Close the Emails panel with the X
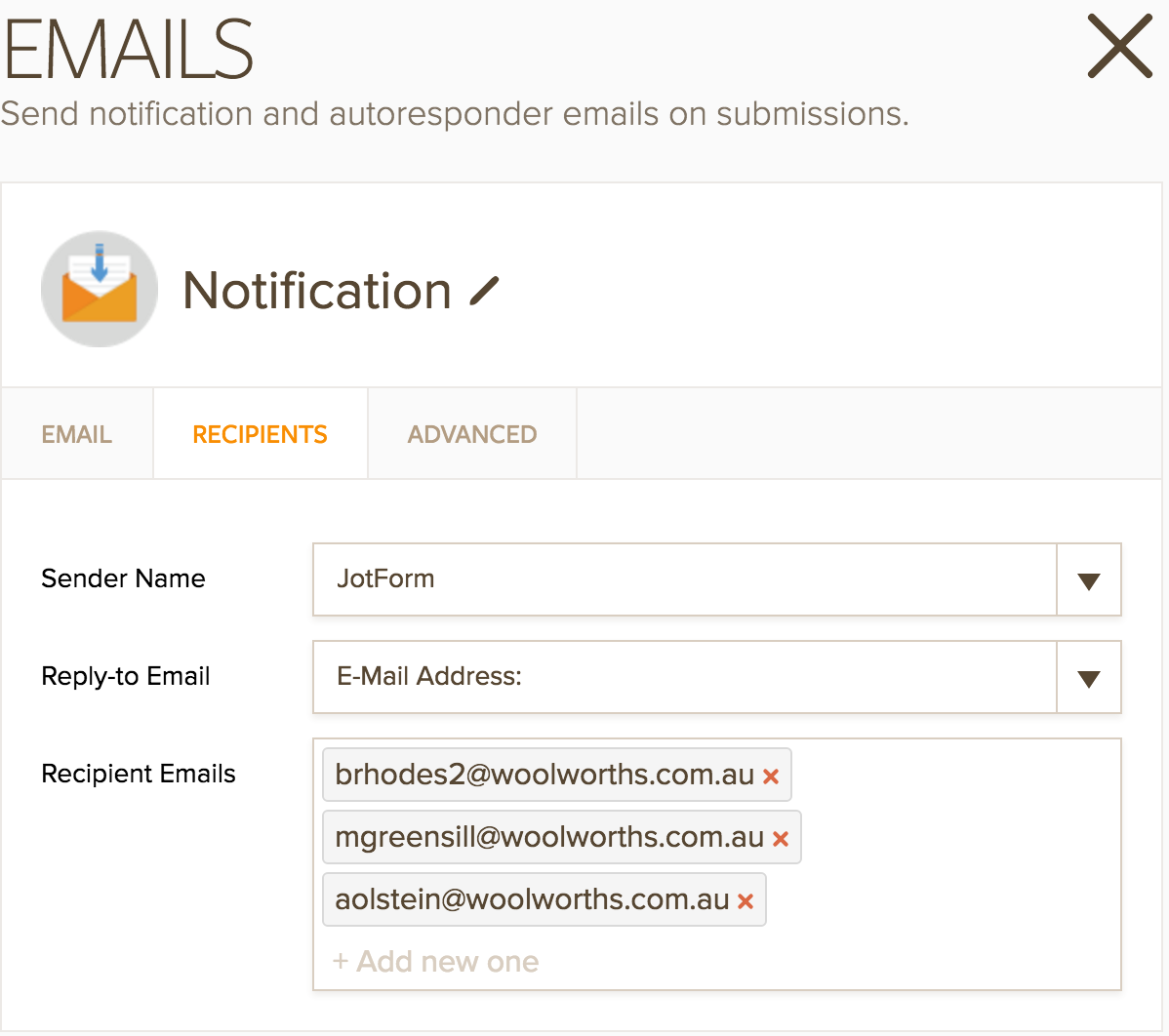Image resolution: width=1169 pixels, height=1036 pixels. (1120, 46)
